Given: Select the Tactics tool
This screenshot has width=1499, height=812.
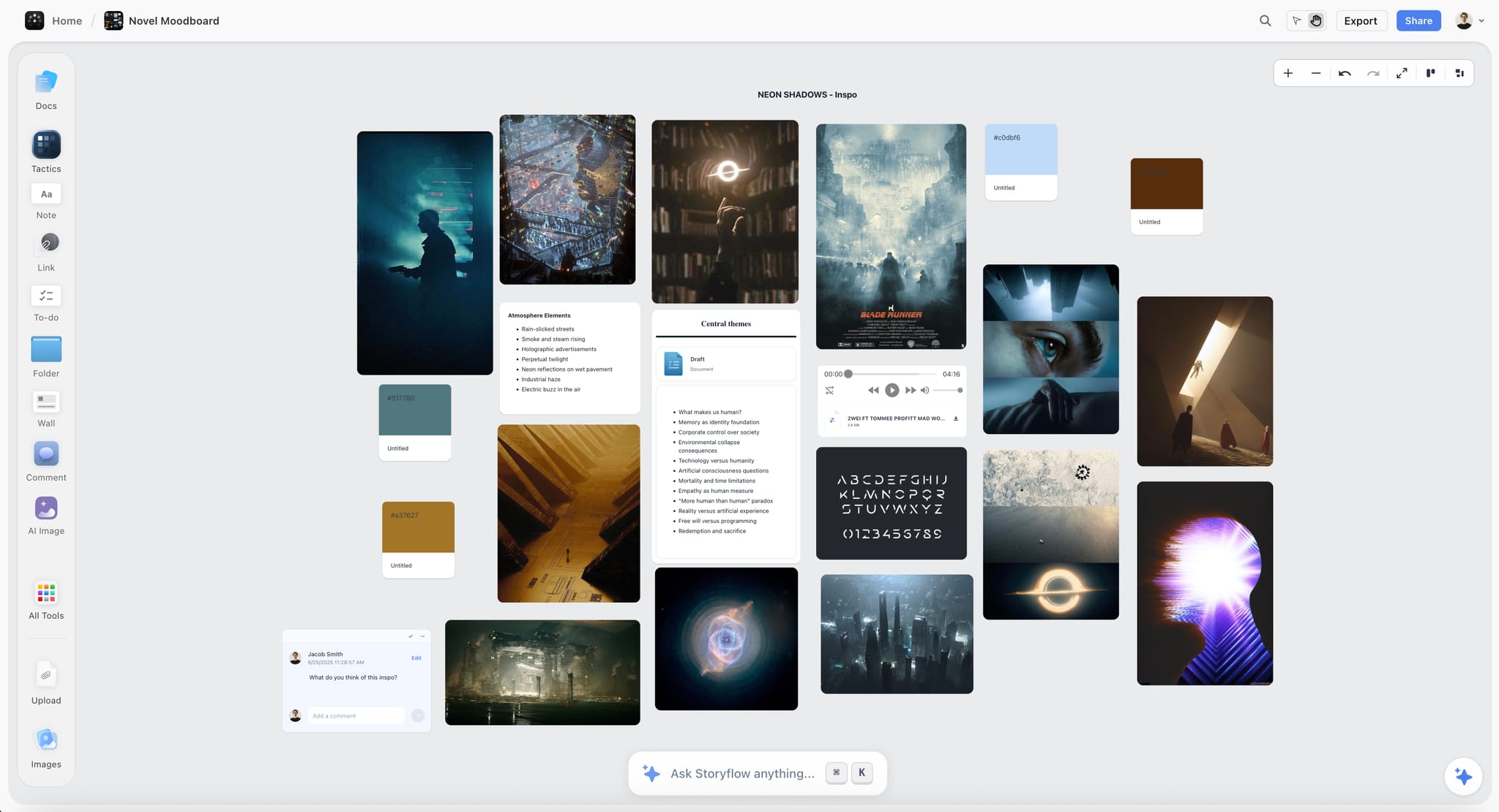Looking at the screenshot, I should (x=46, y=152).
